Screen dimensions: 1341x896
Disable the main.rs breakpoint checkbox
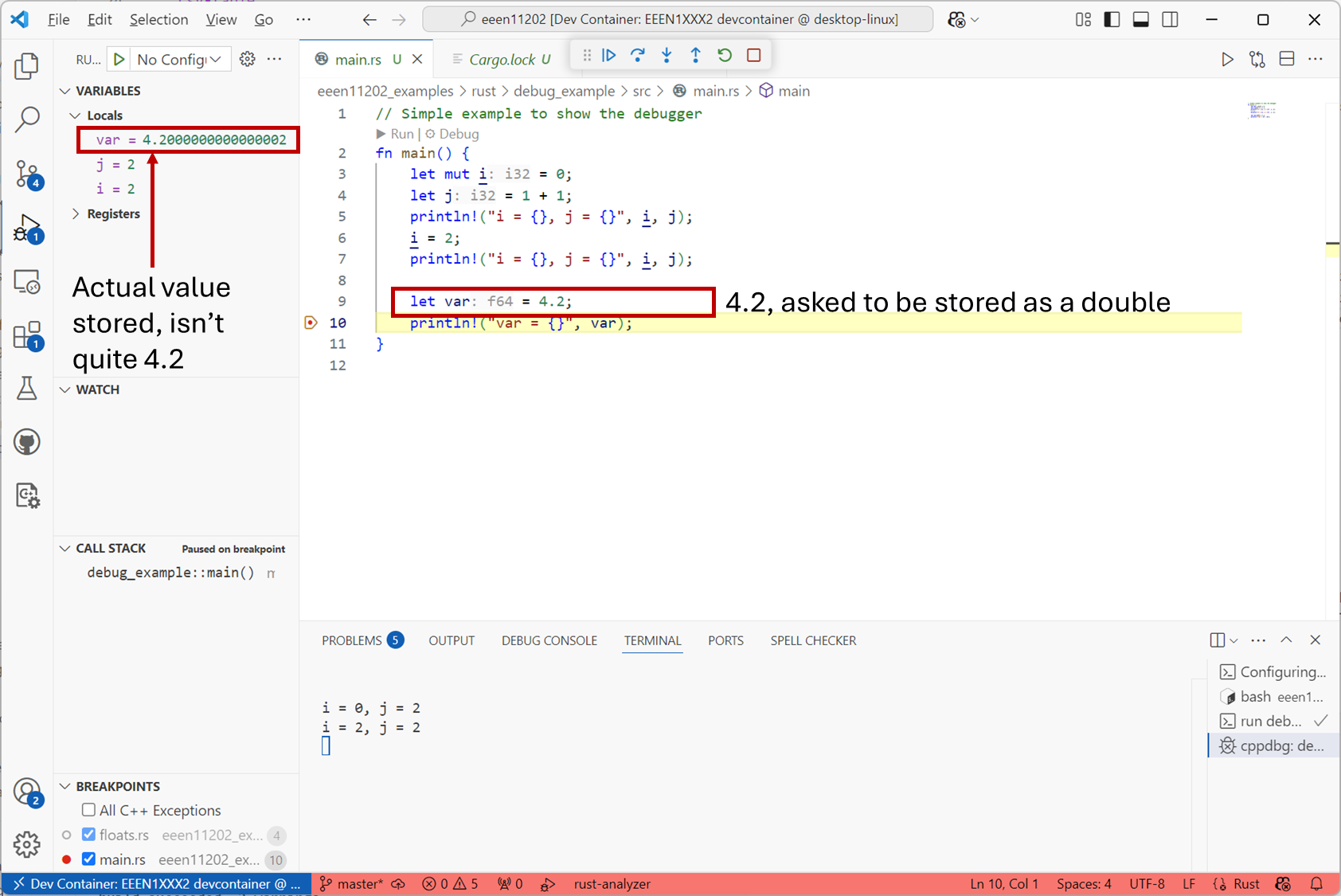pos(89,859)
